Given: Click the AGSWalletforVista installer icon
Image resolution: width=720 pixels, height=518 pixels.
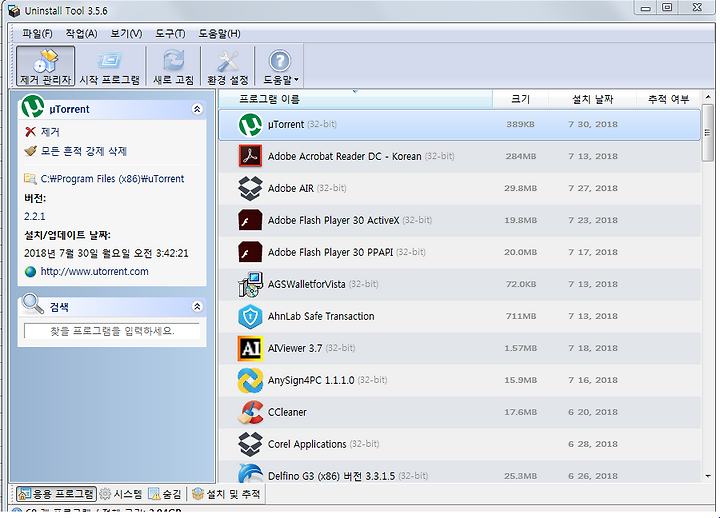Looking at the screenshot, I should coord(250,284).
